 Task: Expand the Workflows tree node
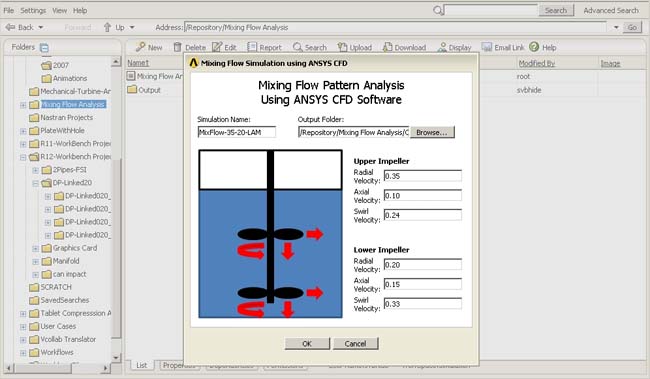tap(23, 353)
